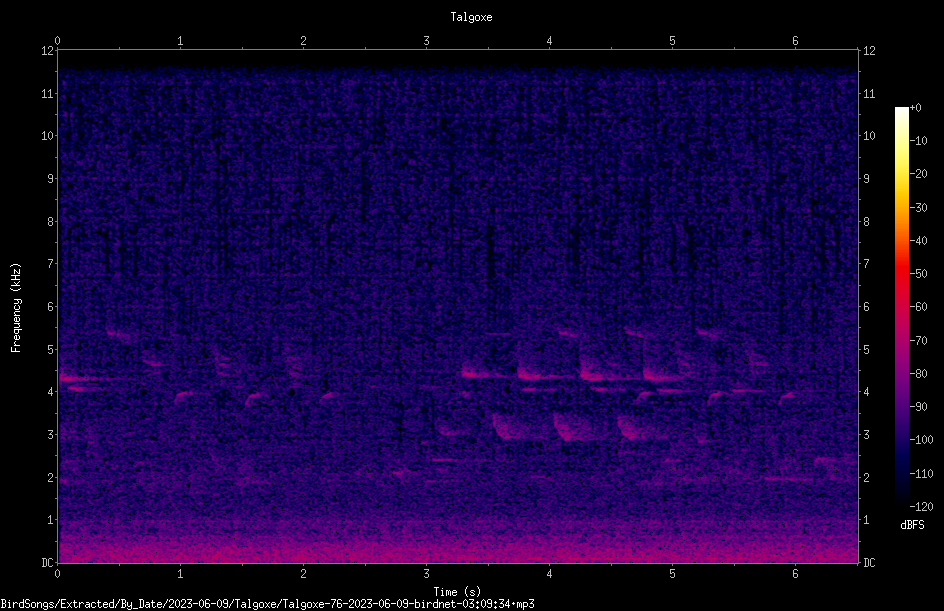
Task: Click the "11" tick on the left frequency axis
Action: (48, 94)
